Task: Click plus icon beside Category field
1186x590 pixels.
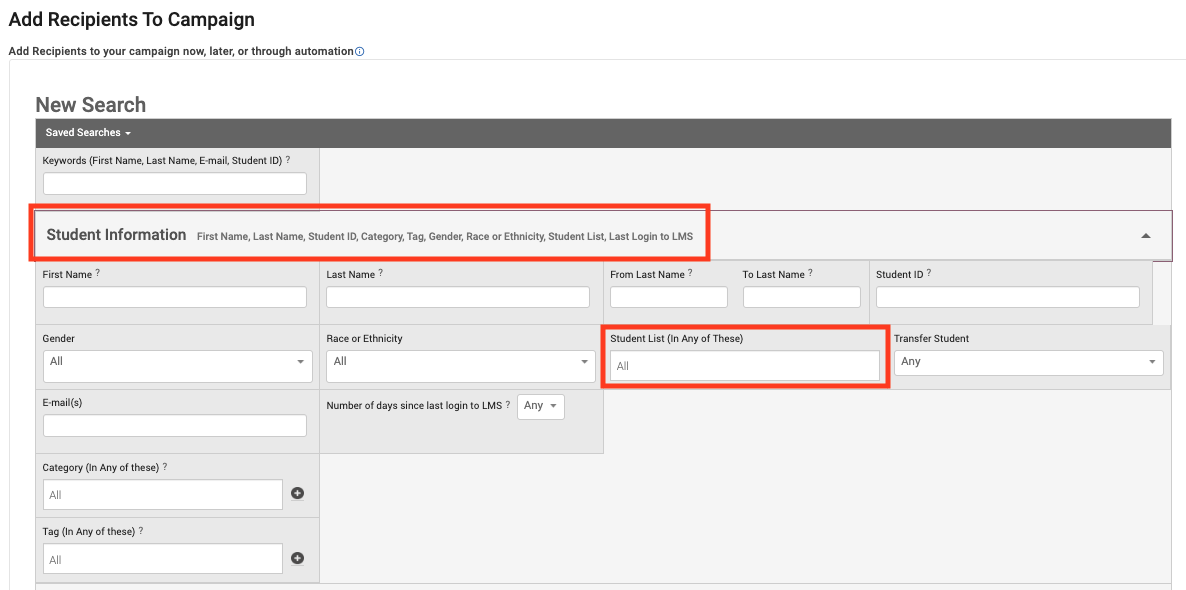Action: (x=297, y=493)
